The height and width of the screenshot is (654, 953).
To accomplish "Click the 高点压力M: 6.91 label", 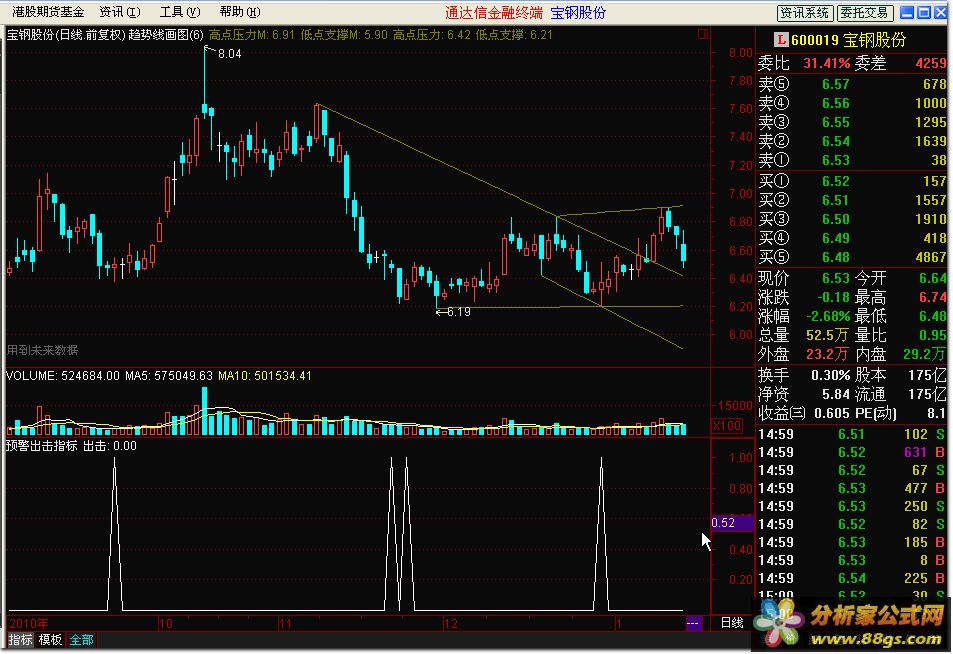I will 252,35.
